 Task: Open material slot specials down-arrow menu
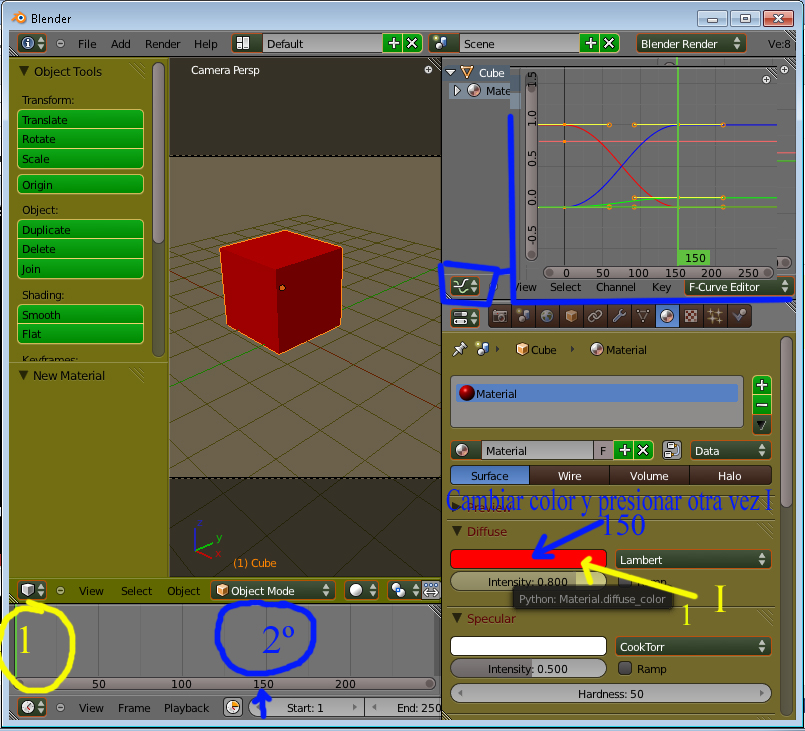(762, 425)
